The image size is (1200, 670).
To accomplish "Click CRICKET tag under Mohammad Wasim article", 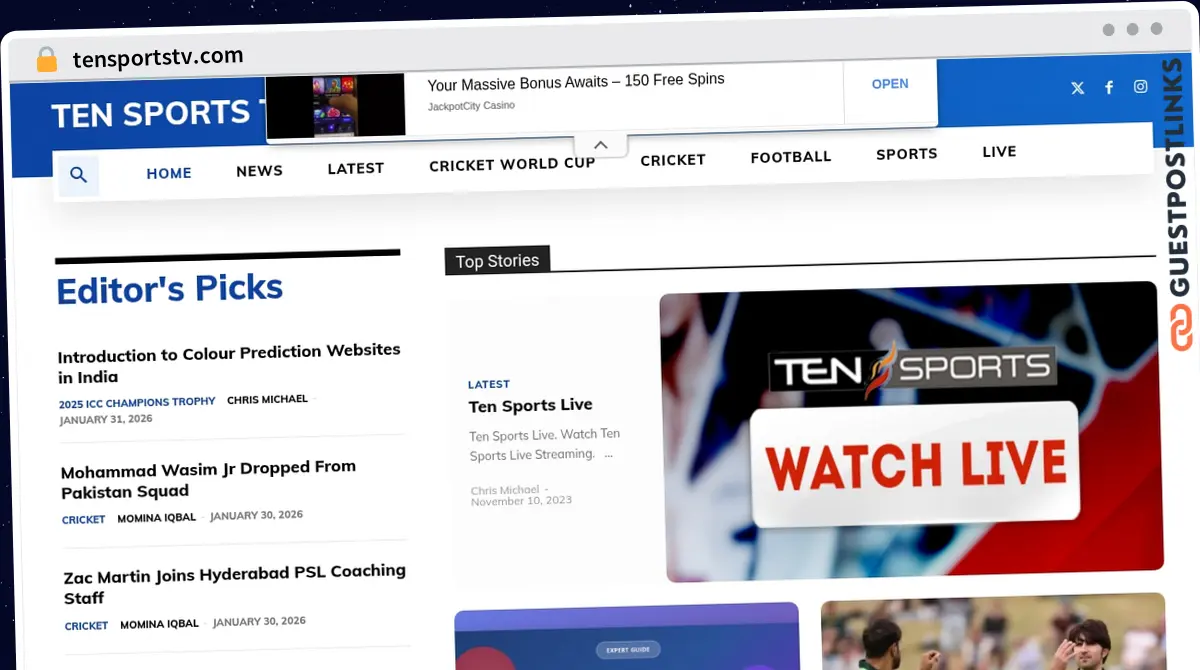I will point(83,520).
